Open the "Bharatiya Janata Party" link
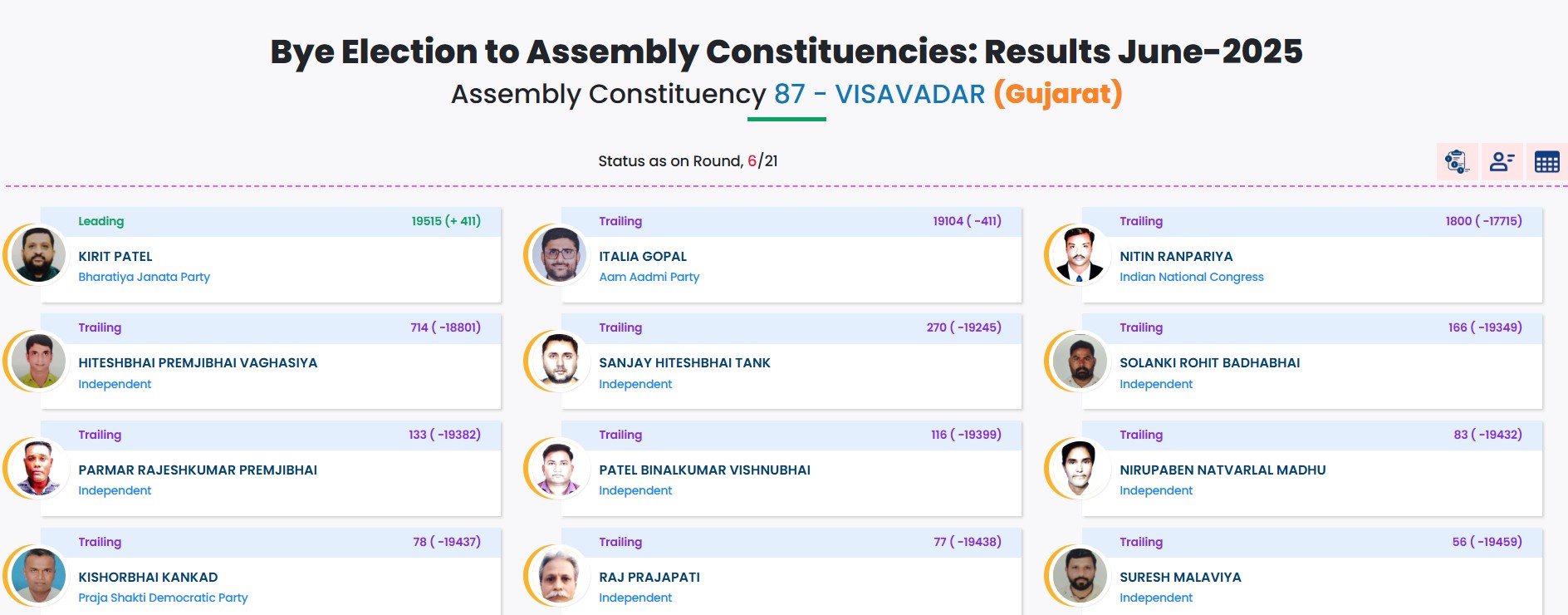Viewport: 1568px width, 615px height. (x=144, y=277)
